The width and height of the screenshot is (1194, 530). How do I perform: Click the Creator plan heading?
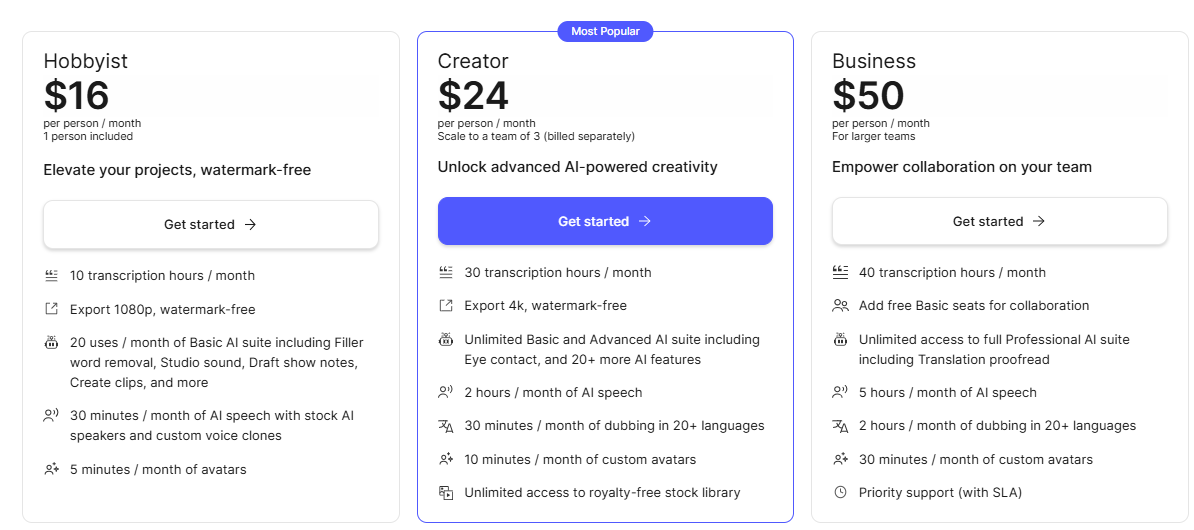point(473,61)
